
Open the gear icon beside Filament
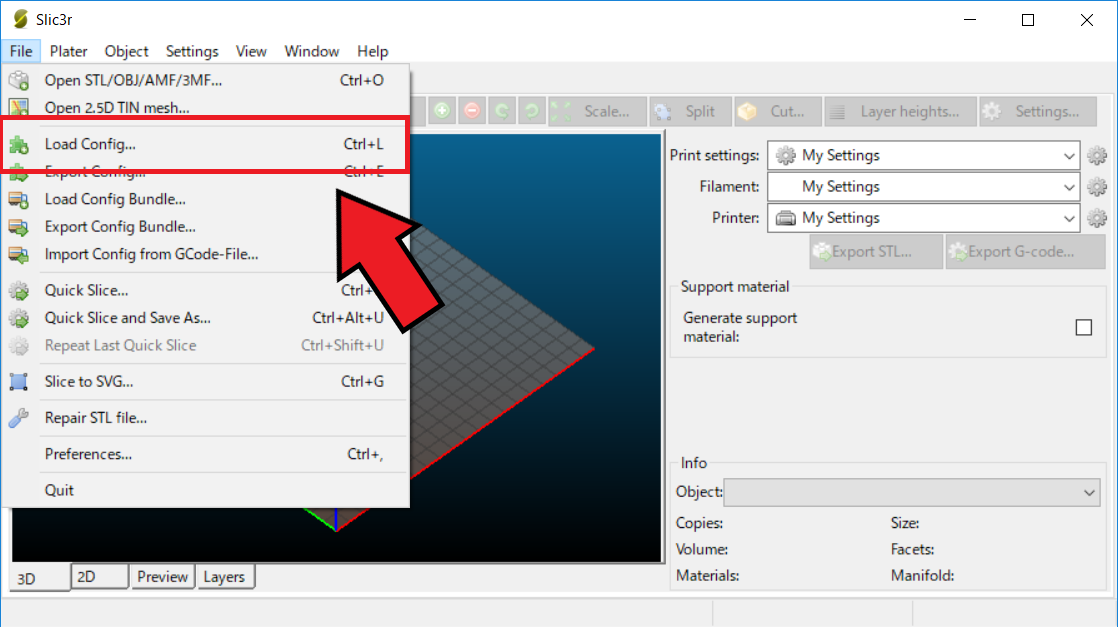point(1097,187)
